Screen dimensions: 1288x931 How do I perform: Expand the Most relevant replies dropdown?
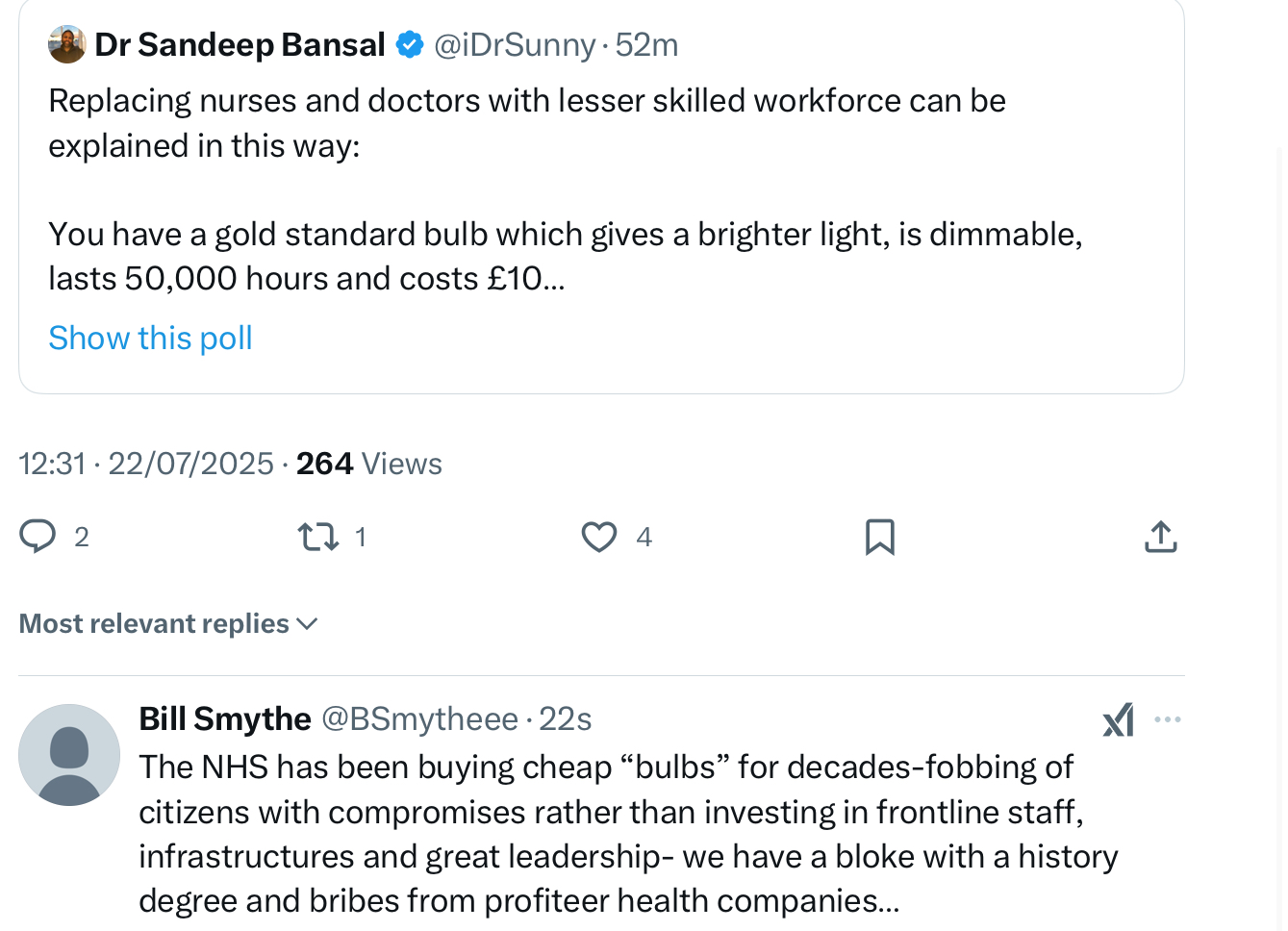click(168, 623)
